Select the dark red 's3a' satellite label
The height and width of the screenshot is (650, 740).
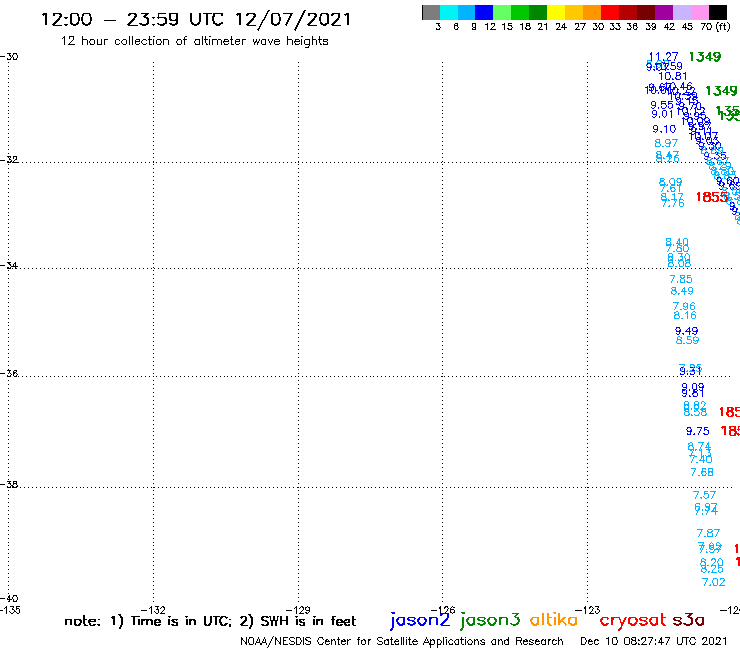pos(688,620)
